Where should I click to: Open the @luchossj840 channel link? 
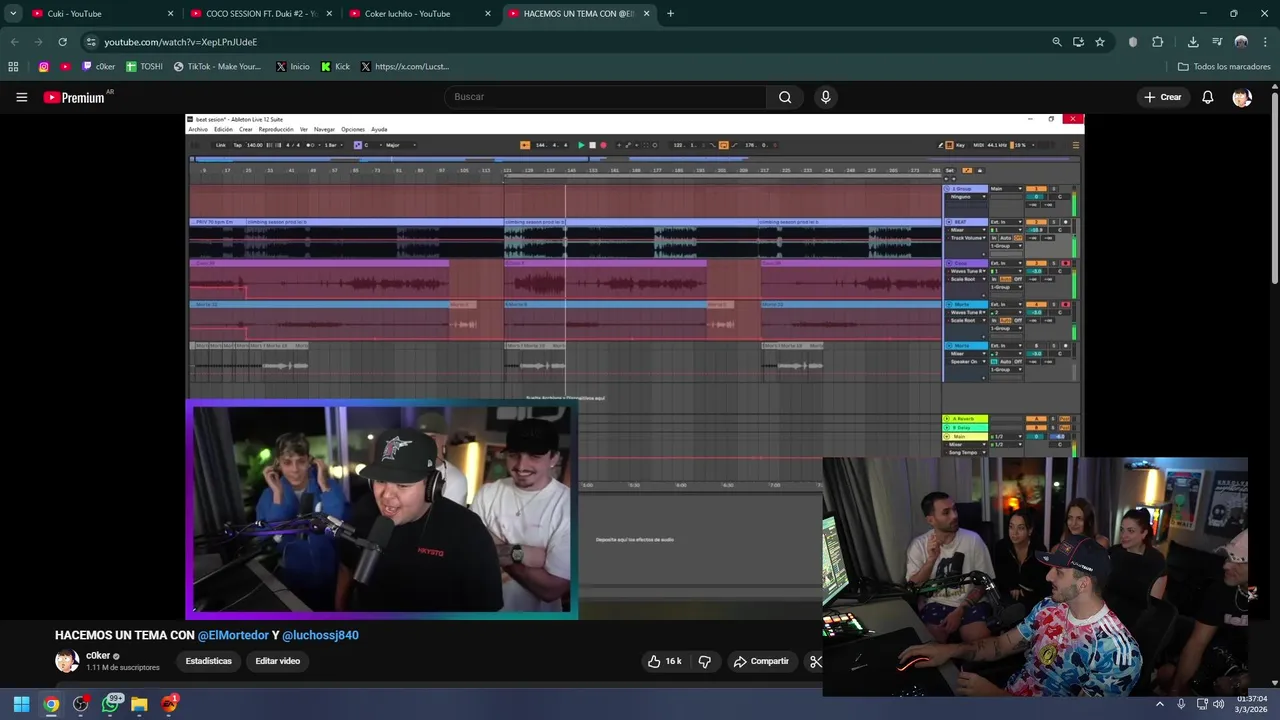tap(320, 635)
